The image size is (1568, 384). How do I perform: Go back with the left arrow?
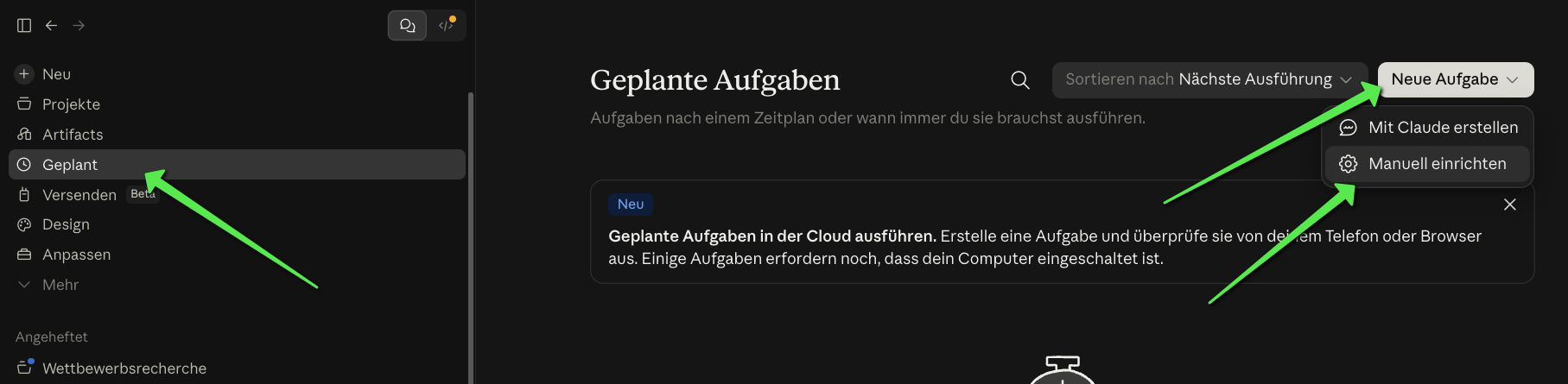point(52,26)
